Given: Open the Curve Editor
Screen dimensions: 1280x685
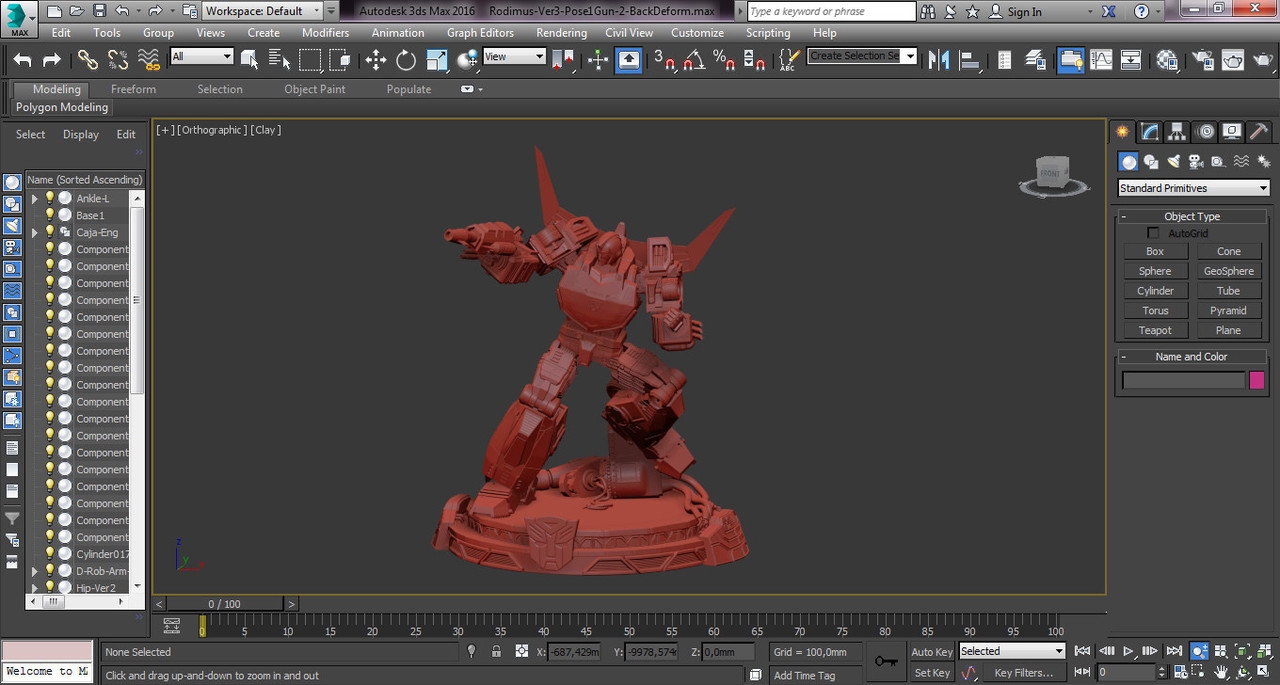Looking at the screenshot, I should (x=1101, y=60).
